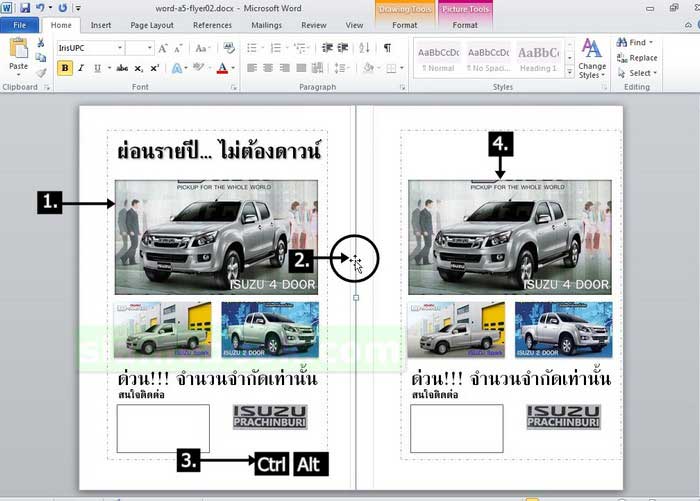Apply the Heading 1 style
700x501 pixels.
[538, 59]
